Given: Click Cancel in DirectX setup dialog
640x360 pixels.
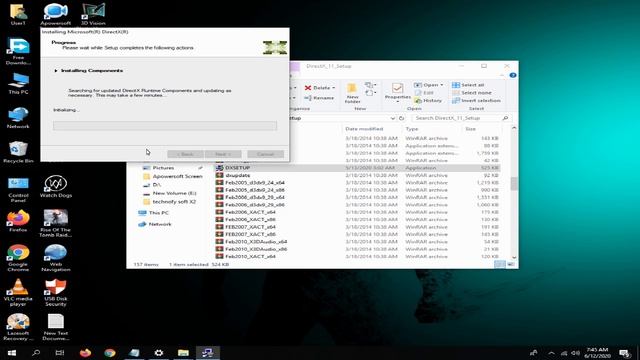Looking at the screenshot, I should point(265,154).
